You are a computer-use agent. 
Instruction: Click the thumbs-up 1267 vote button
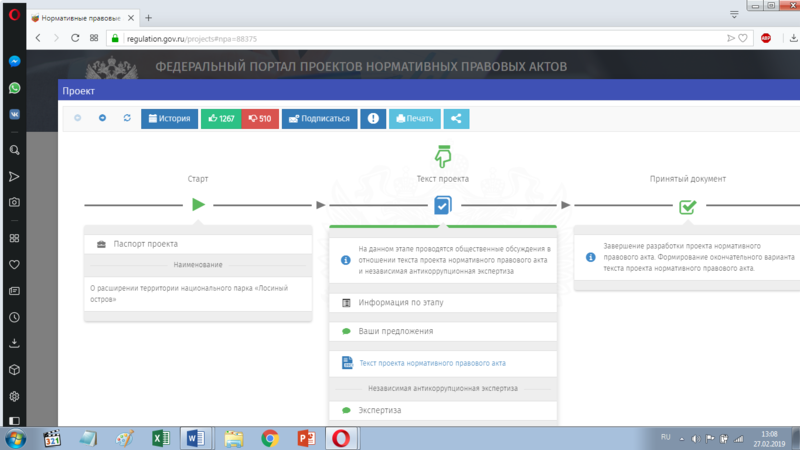[221, 118]
